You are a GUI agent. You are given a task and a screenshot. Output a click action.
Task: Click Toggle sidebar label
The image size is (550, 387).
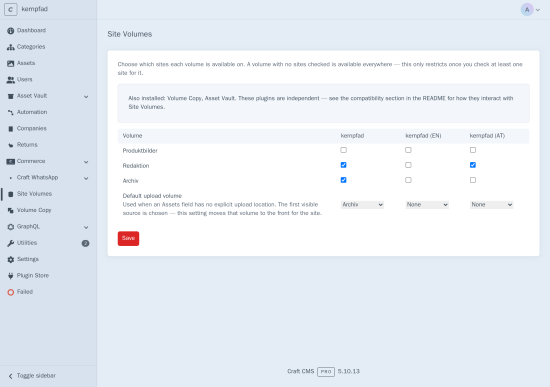coord(36,376)
